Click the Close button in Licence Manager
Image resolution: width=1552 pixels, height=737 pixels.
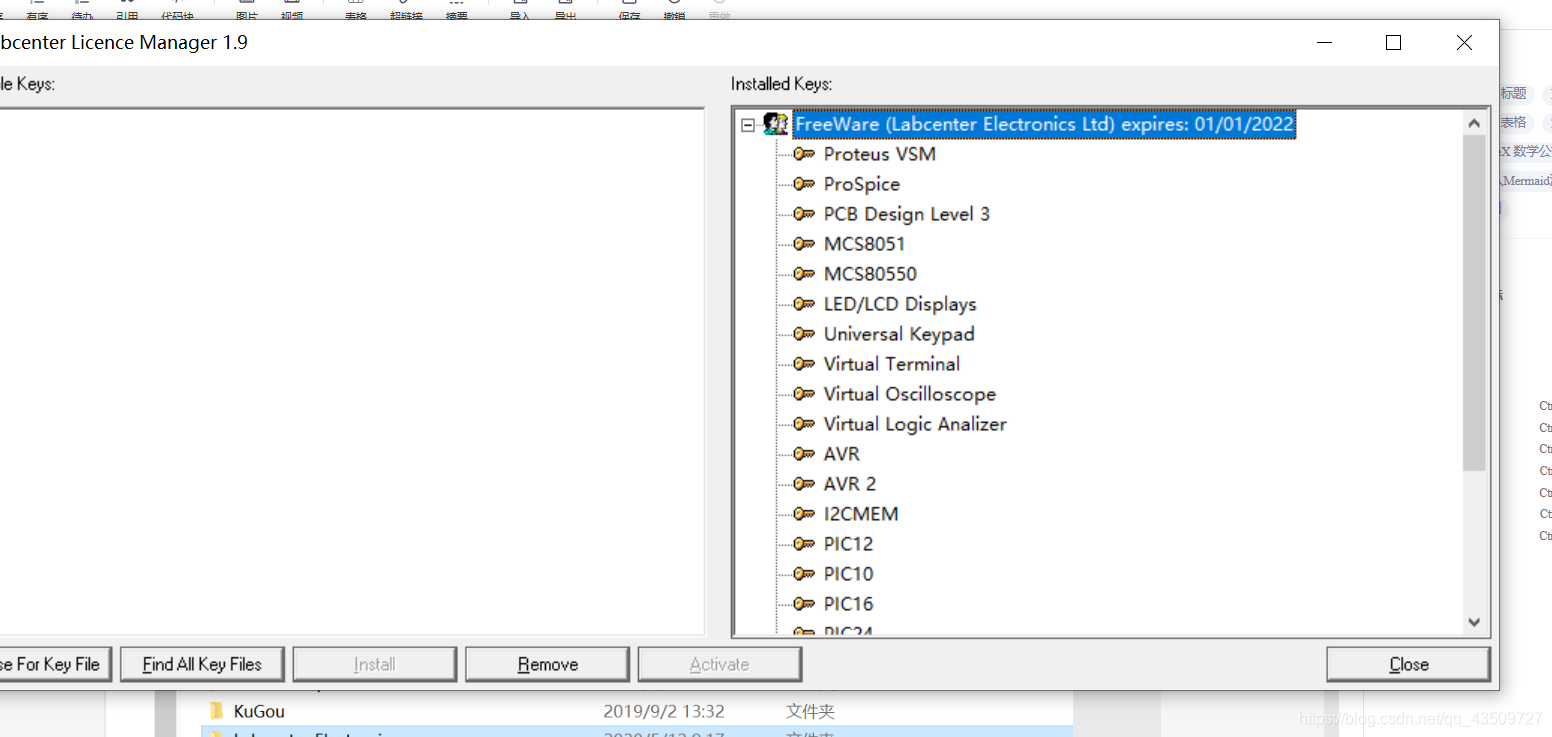coord(1408,664)
